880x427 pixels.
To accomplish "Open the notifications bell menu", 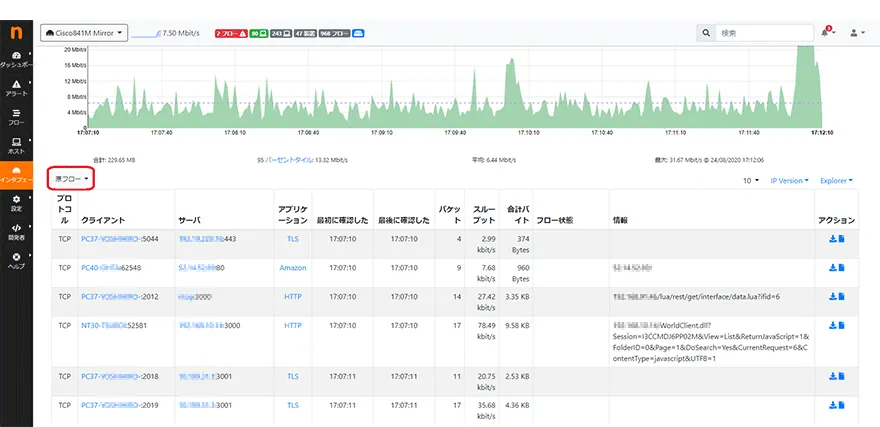I will [826, 33].
